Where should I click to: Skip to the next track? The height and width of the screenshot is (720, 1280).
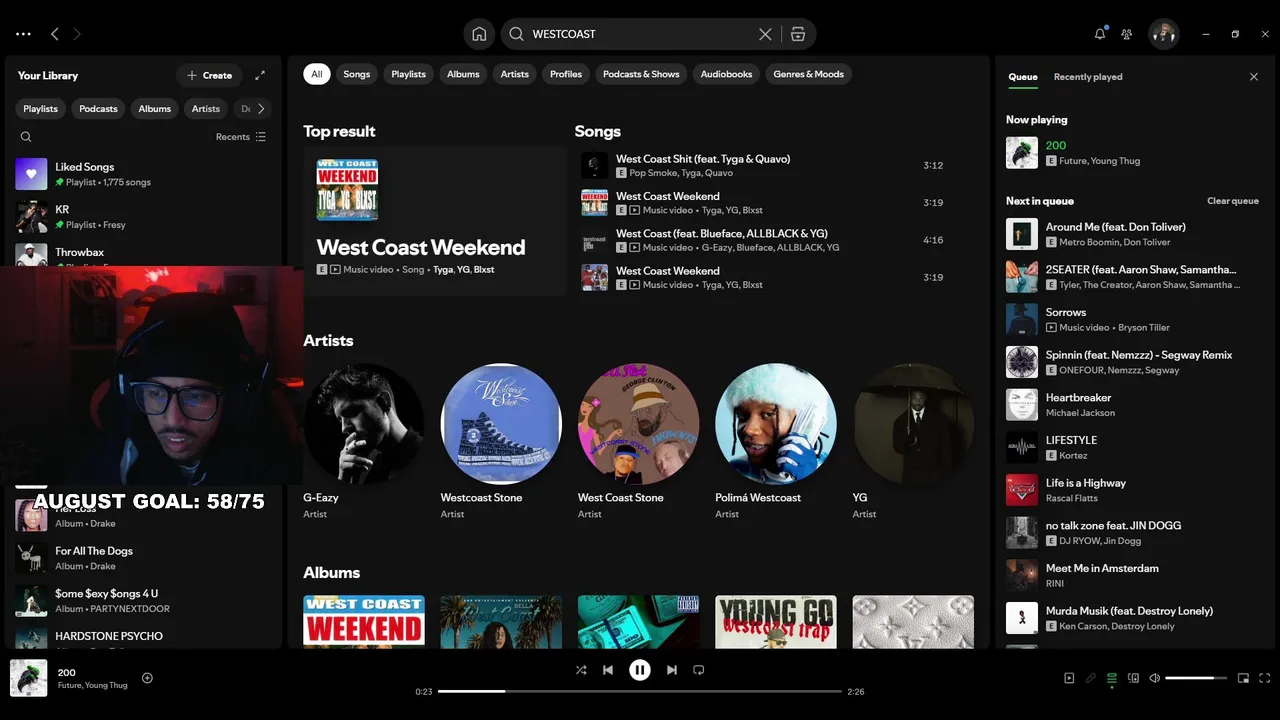(x=672, y=670)
